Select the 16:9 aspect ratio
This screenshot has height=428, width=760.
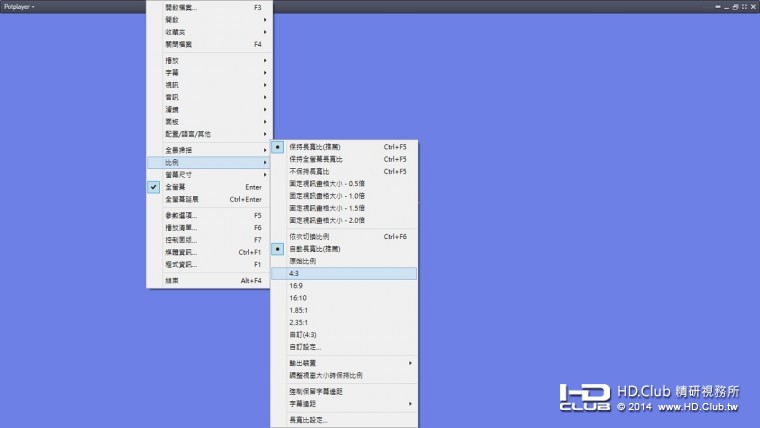(x=344, y=286)
